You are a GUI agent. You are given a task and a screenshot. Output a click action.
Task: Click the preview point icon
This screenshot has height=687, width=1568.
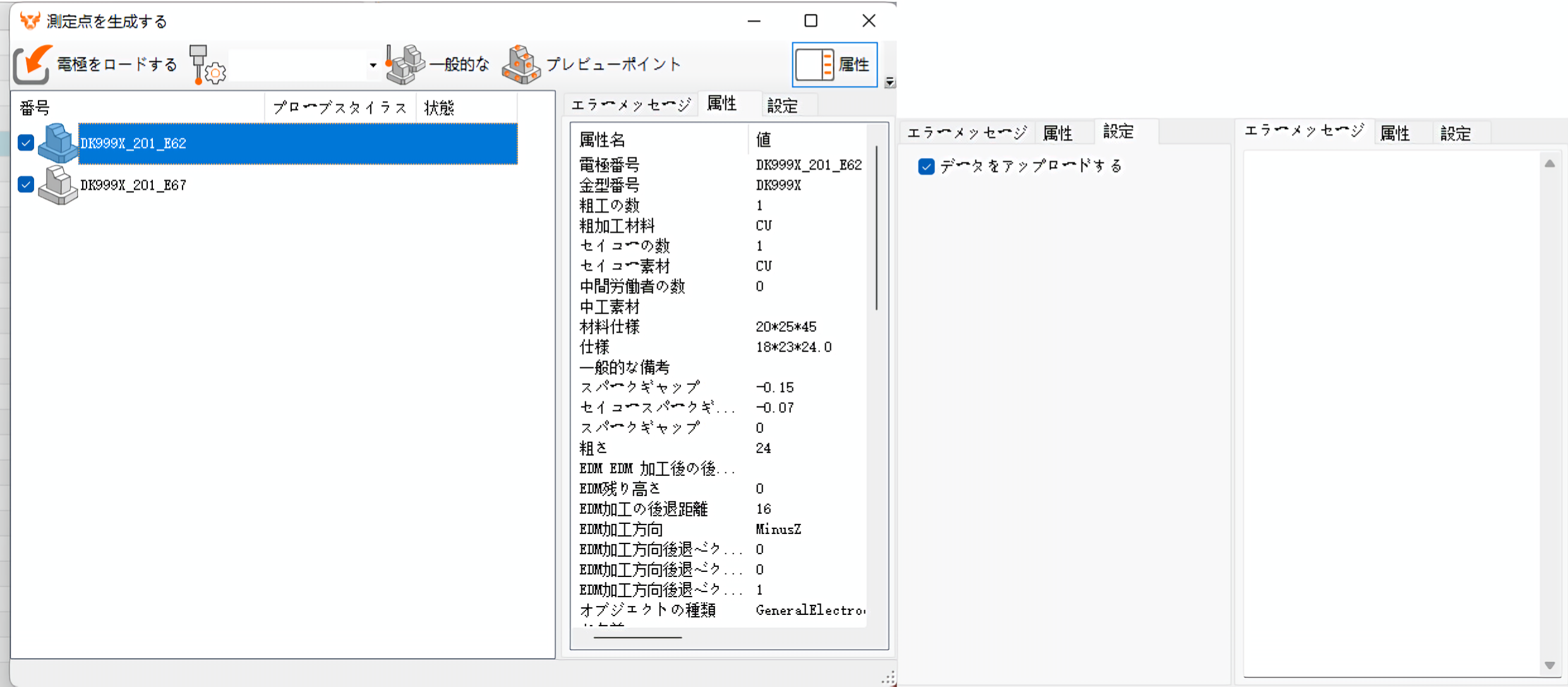pyautogui.click(x=521, y=64)
